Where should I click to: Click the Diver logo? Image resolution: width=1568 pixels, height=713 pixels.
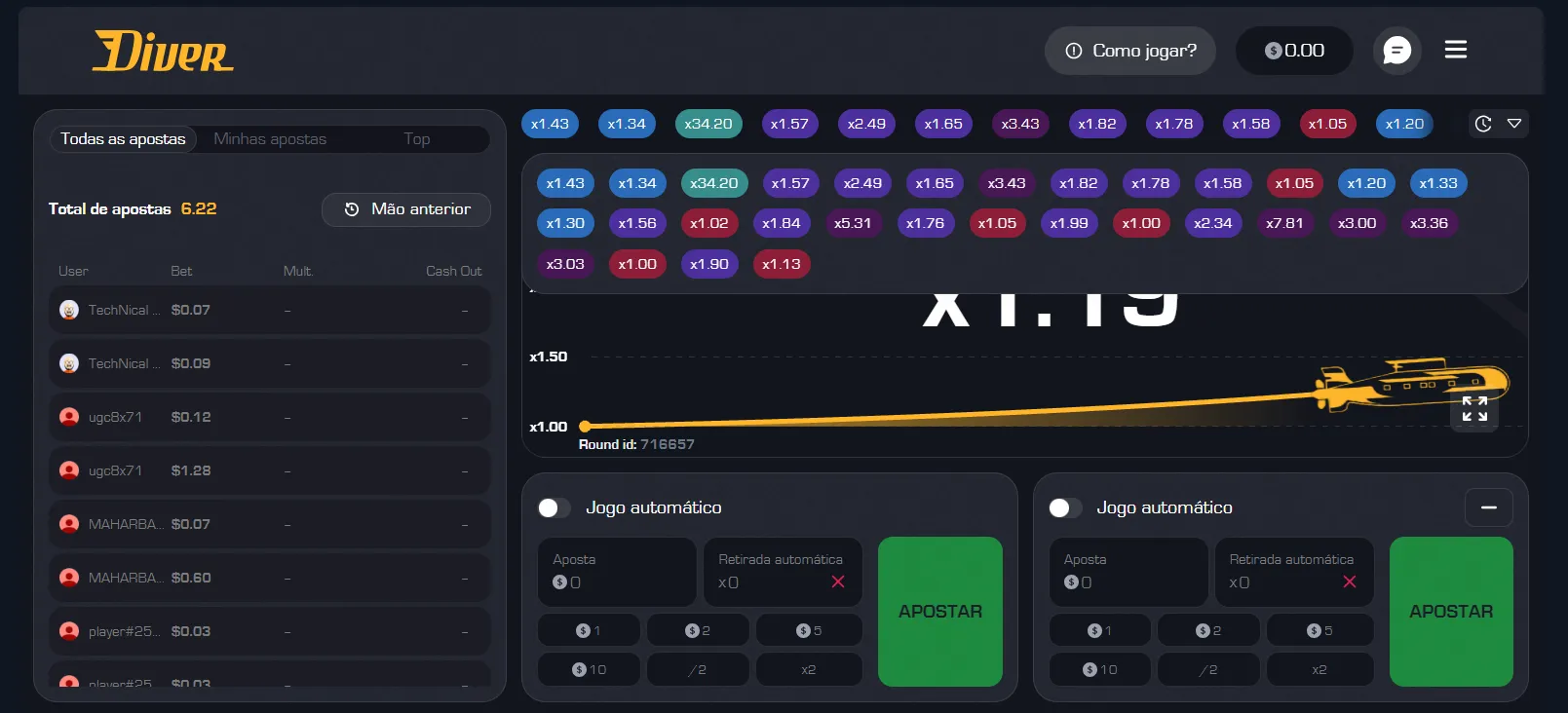(163, 51)
